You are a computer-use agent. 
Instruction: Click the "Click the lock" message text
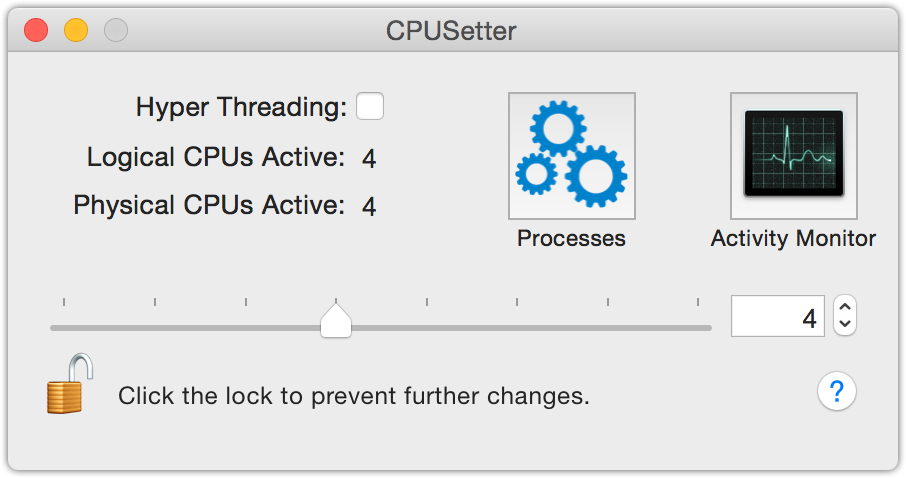pos(353,396)
